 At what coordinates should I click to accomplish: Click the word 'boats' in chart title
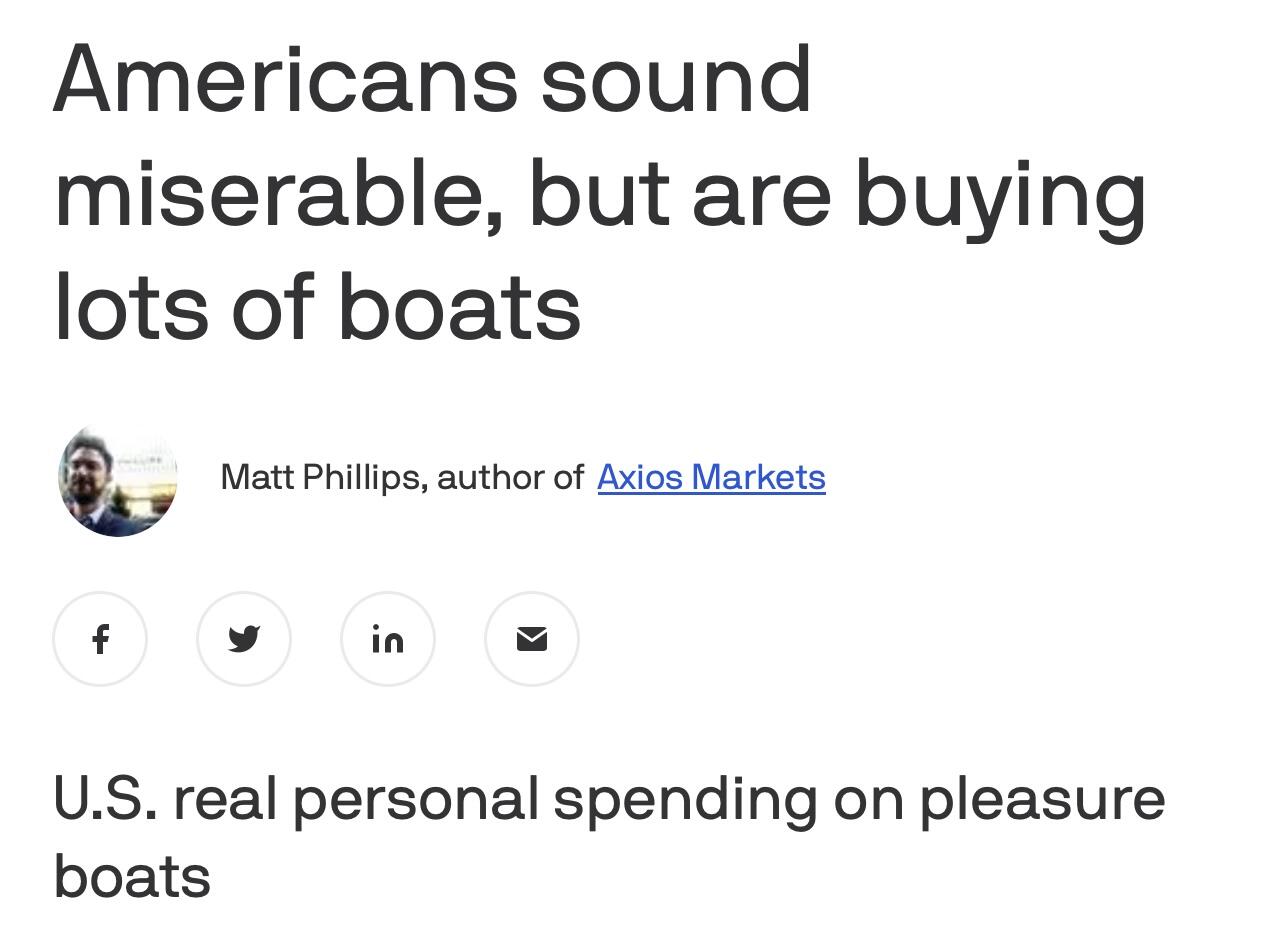point(132,876)
